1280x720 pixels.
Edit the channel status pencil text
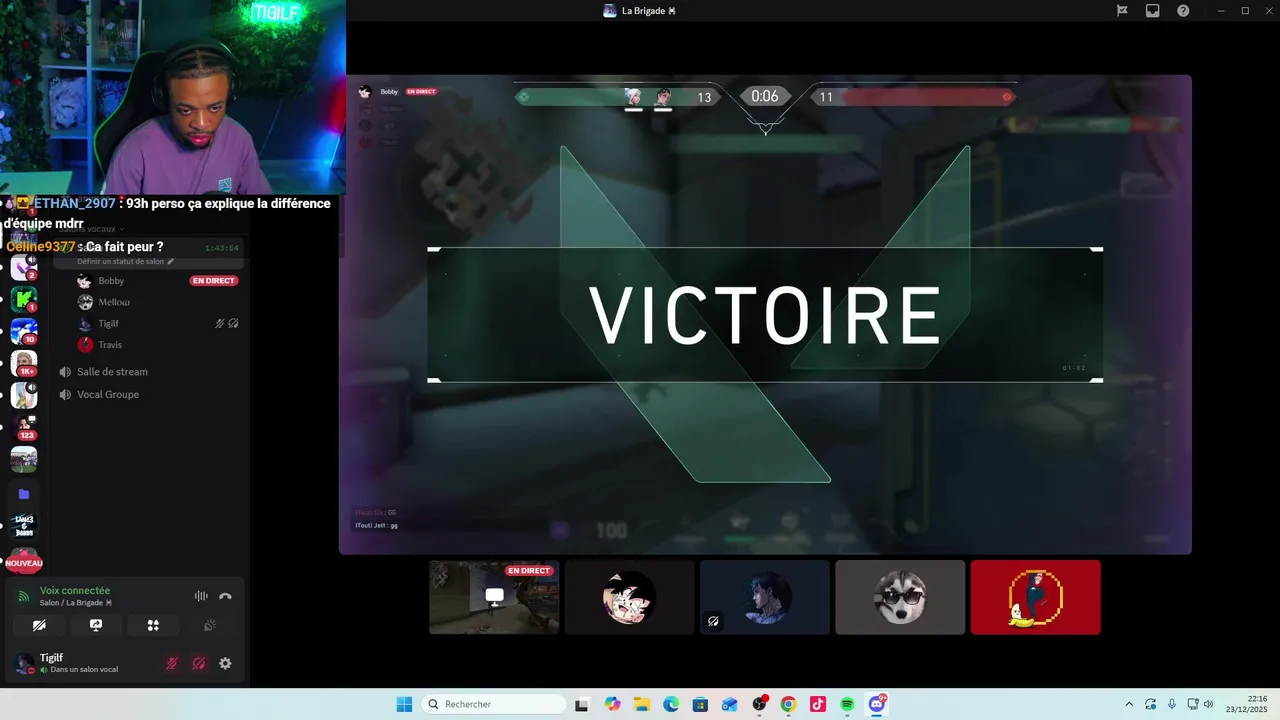(126, 261)
